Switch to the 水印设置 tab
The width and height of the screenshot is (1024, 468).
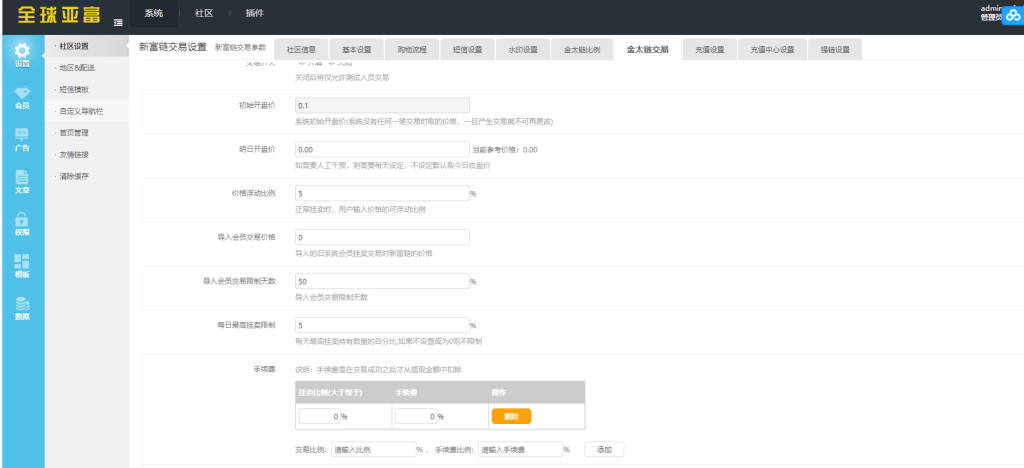point(522,50)
